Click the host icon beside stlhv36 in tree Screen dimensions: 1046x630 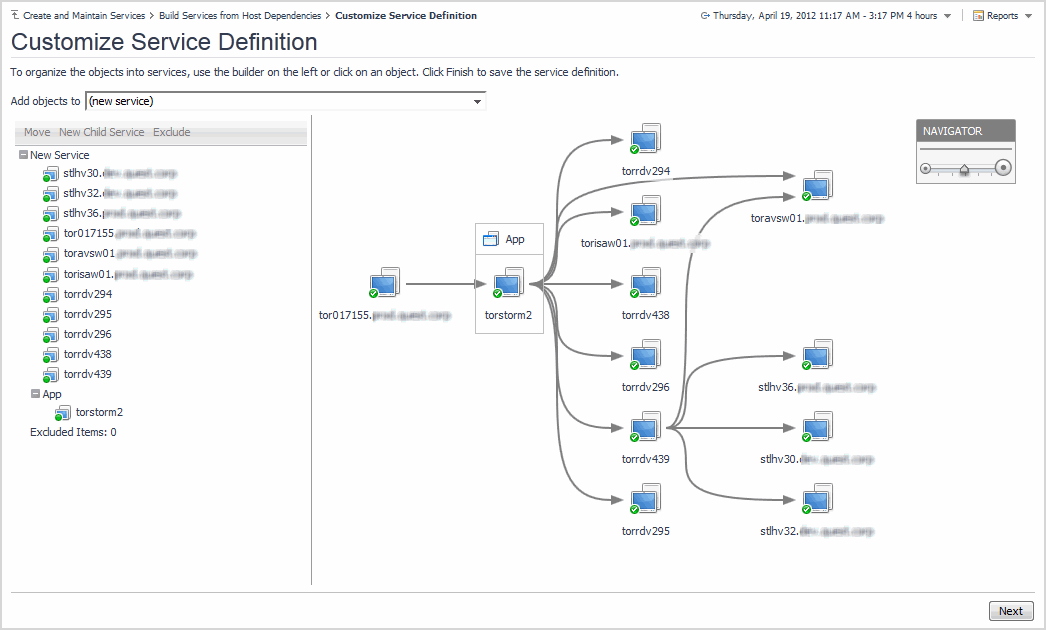50,214
